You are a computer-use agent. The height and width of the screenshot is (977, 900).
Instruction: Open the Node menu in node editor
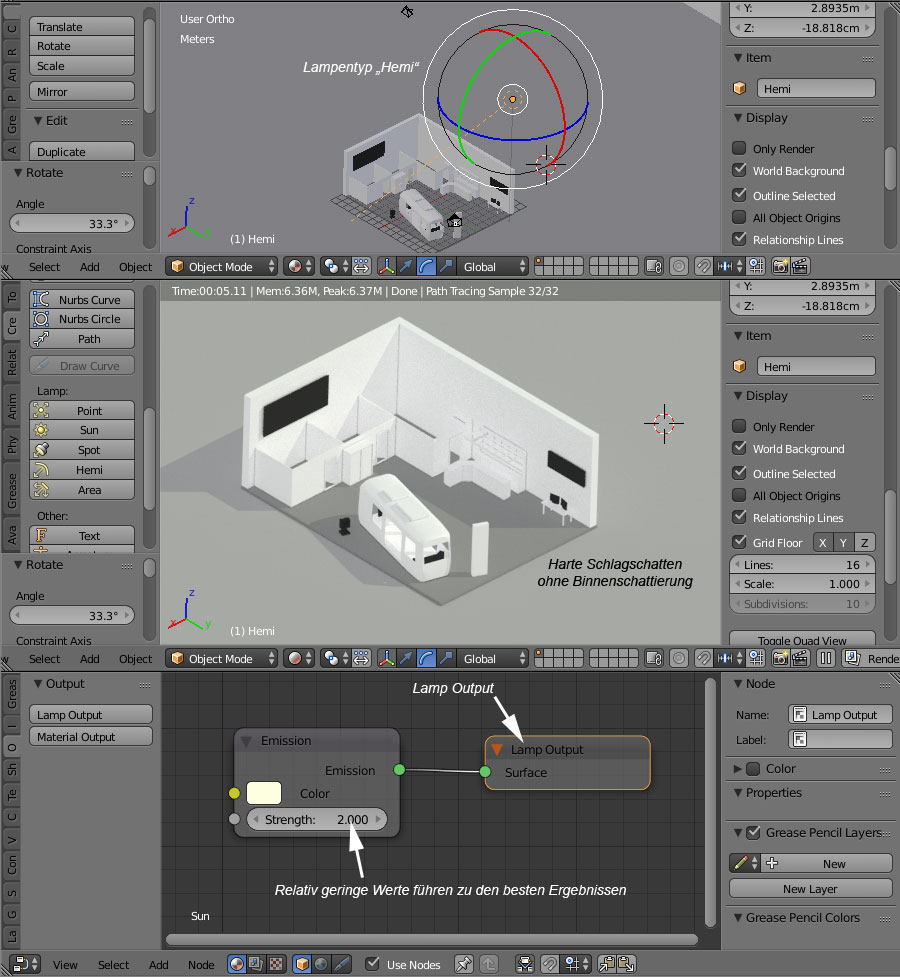click(201, 965)
